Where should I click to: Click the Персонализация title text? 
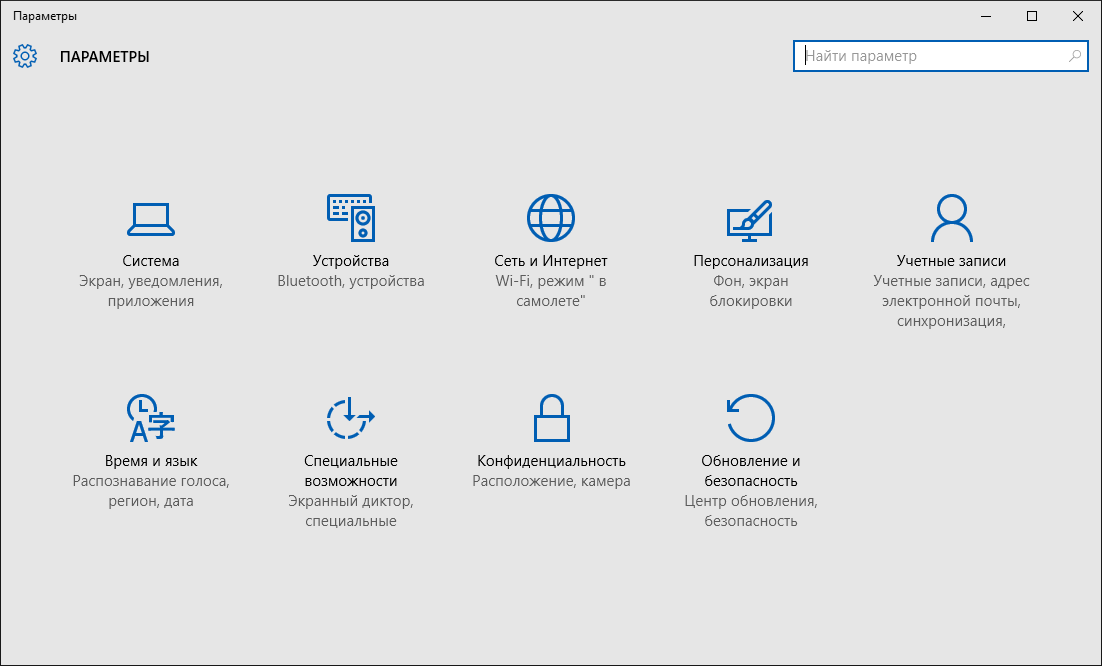pos(751,261)
